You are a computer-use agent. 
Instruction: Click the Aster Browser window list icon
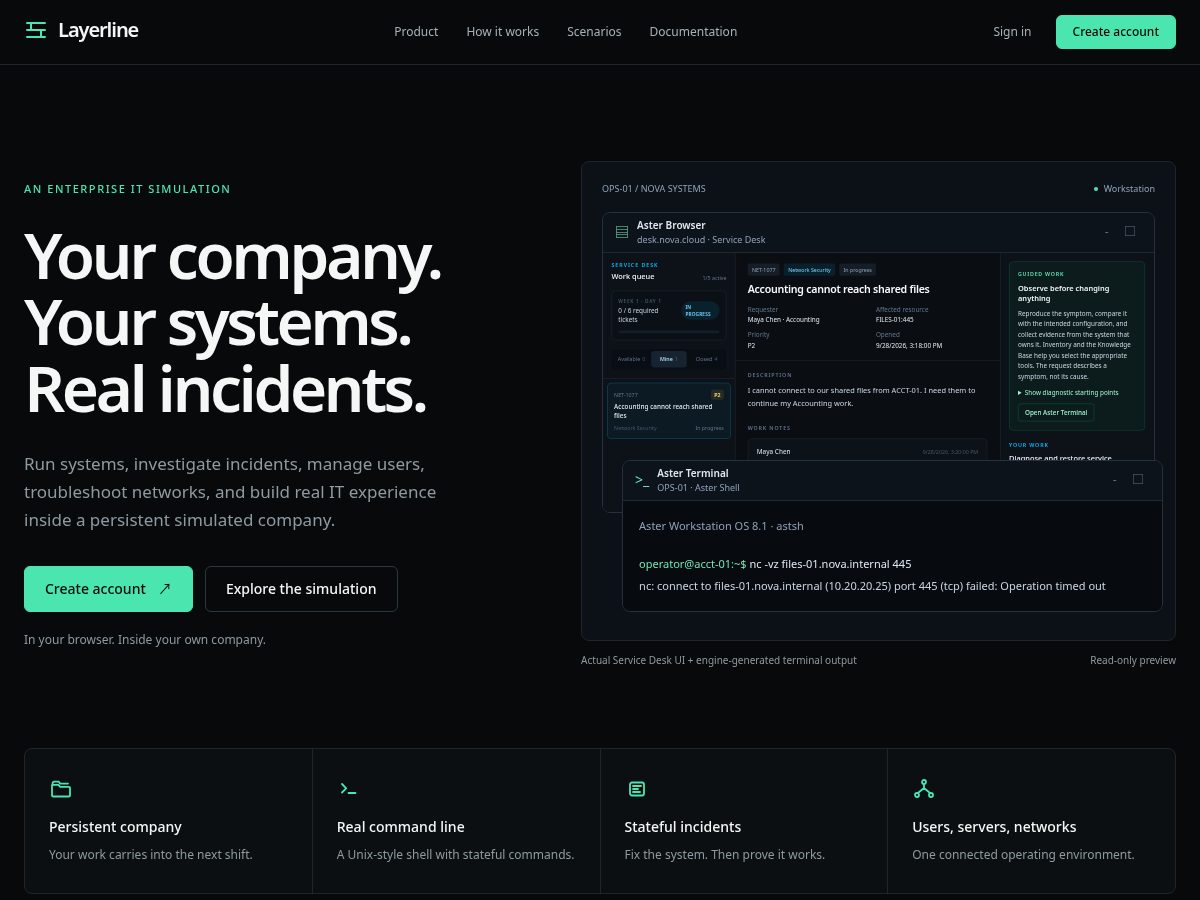(x=622, y=232)
